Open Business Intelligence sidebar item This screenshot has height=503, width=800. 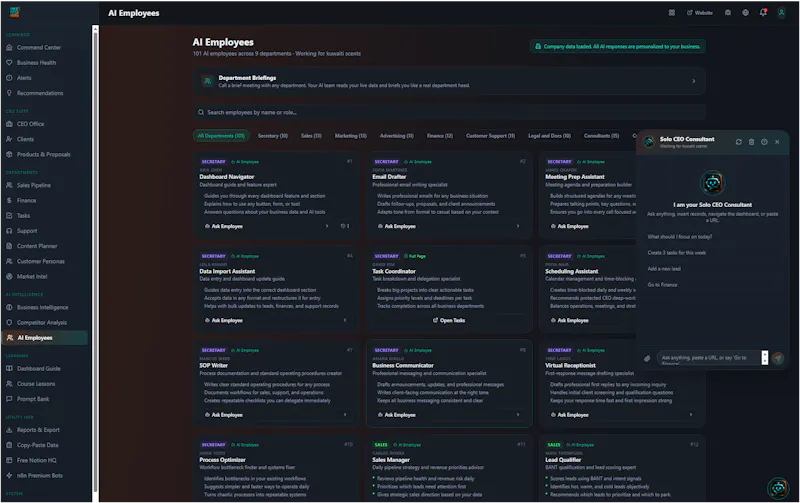[x=42, y=308]
